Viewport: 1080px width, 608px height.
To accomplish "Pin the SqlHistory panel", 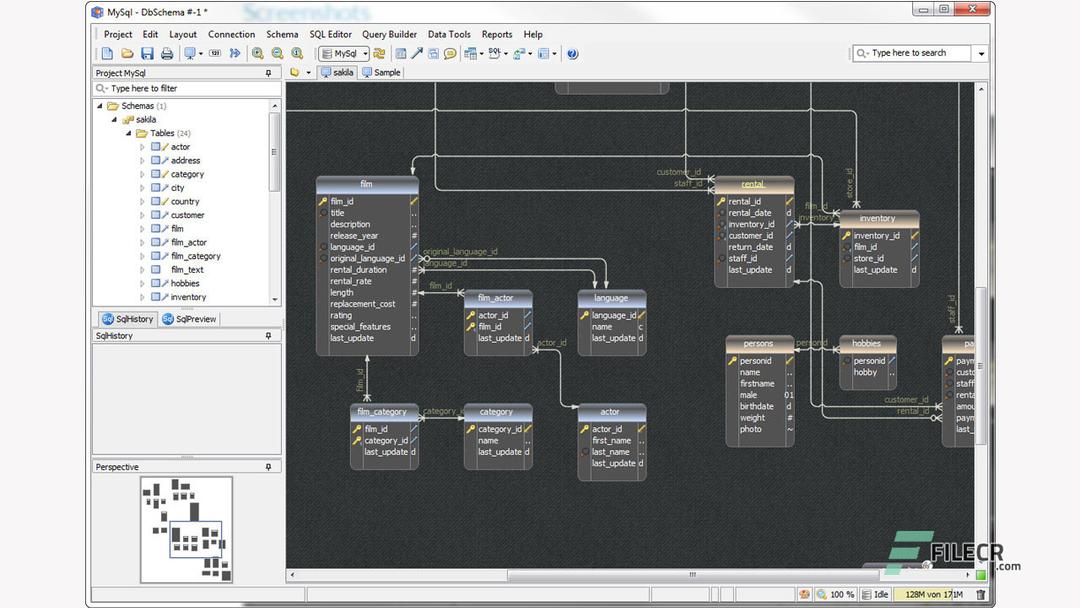I will 268,336.
